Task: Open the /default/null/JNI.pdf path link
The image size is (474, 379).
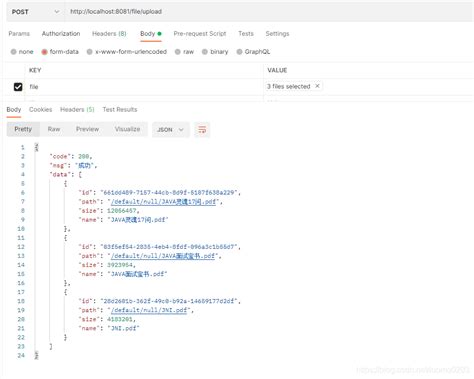Action: click(149, 310)
